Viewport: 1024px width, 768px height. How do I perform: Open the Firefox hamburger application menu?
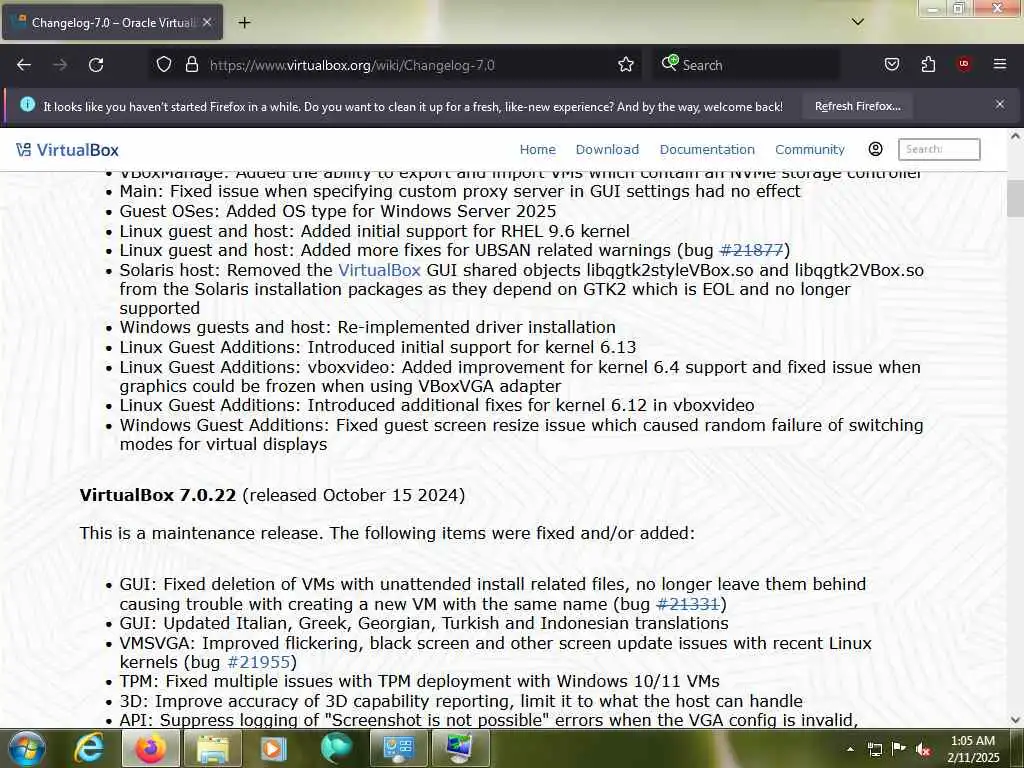click(999, 64)
